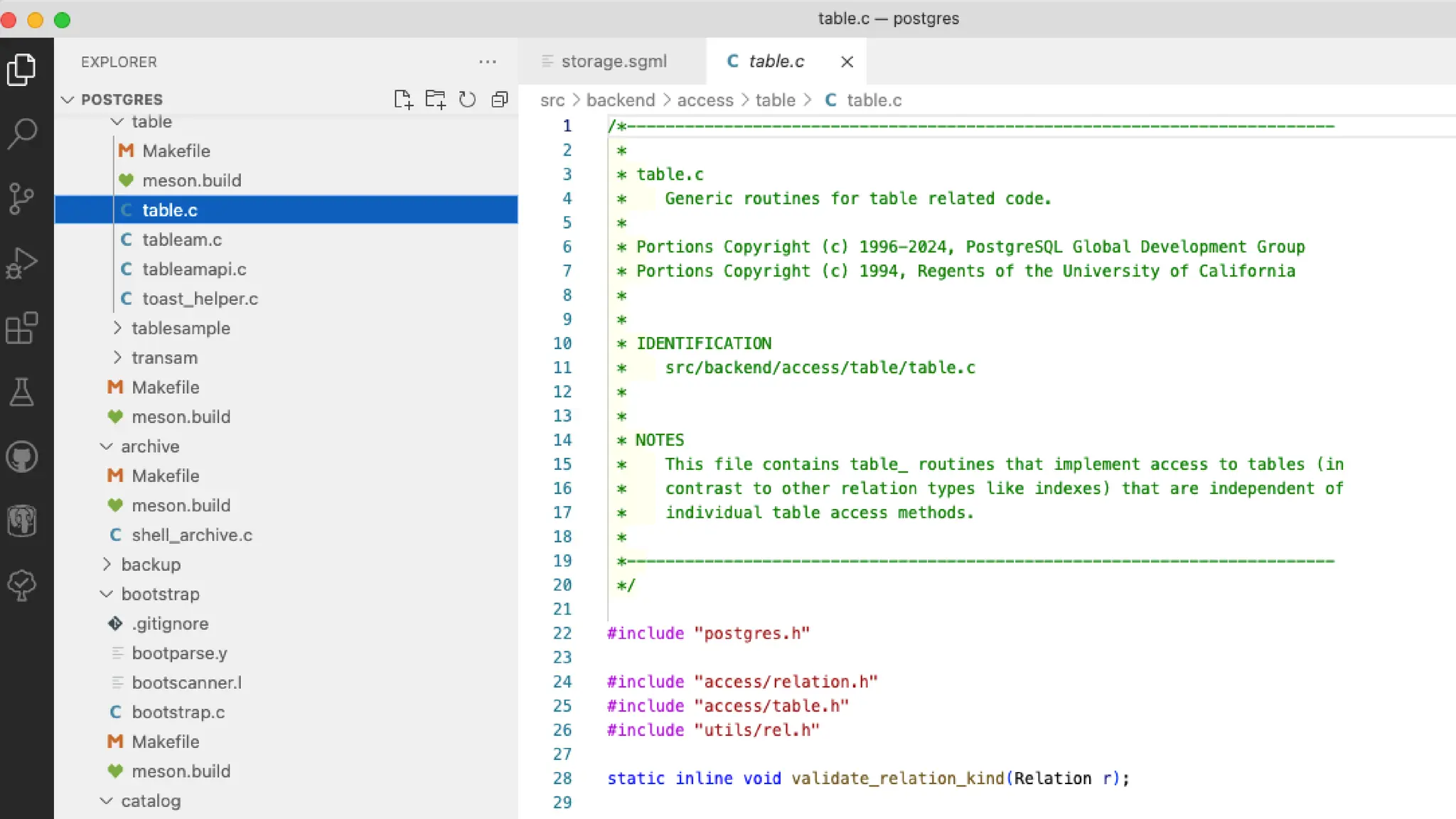
Task: Open Explorer views and more actions menu
Action: (x=488, y=62)
